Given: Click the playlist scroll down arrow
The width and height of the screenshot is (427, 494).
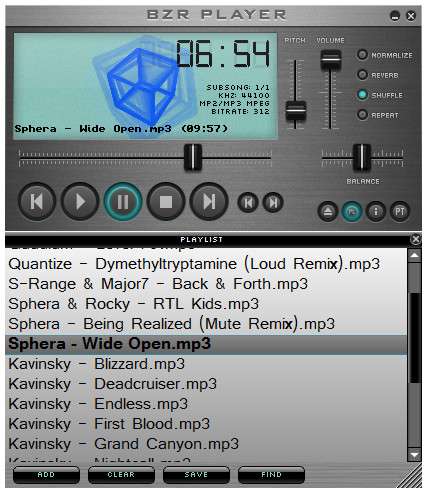Looking at the screenshot, I should coord(415,454).
